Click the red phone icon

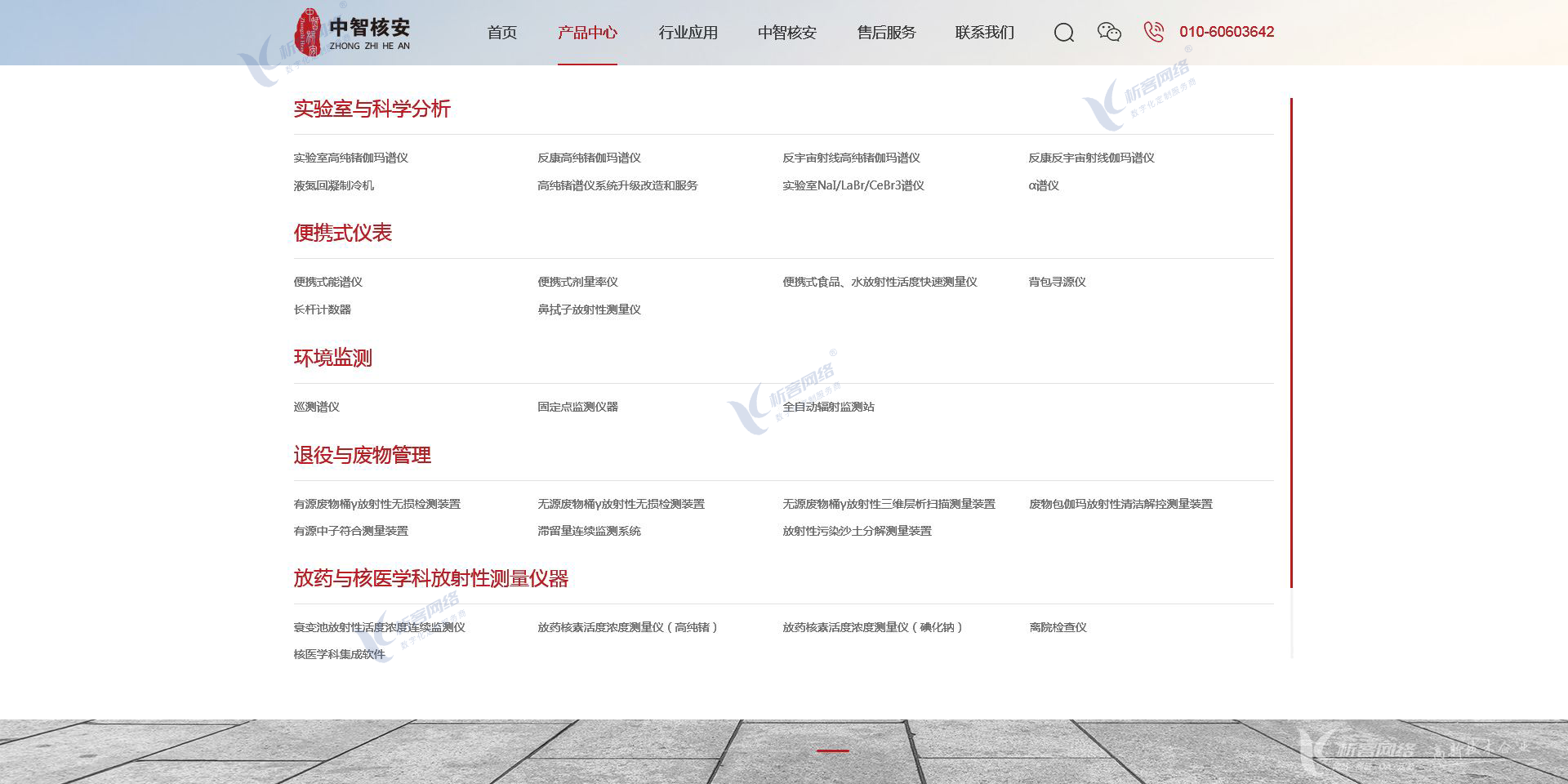tap(1153, 32)
